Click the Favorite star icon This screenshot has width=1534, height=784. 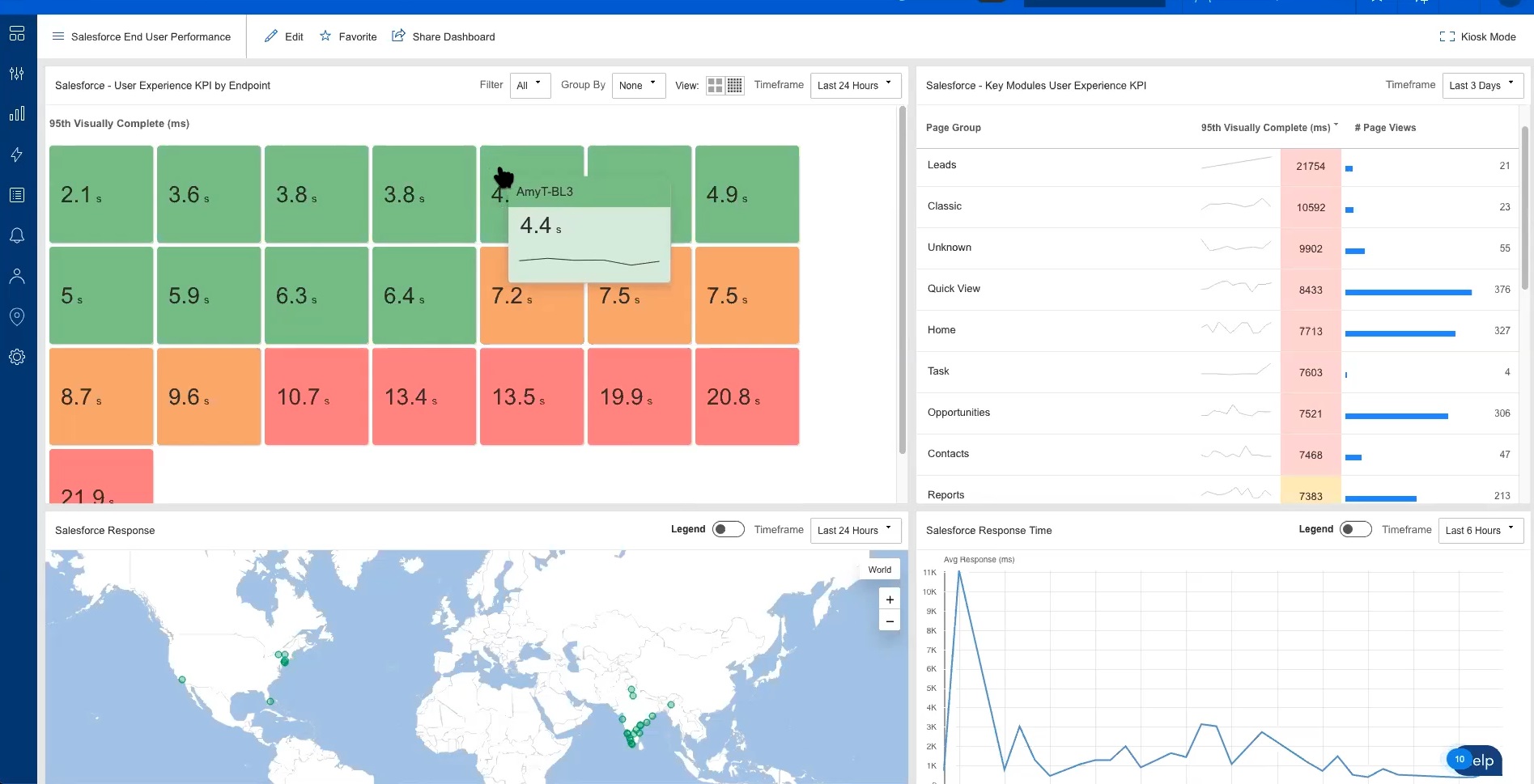(x=325, y=36)
